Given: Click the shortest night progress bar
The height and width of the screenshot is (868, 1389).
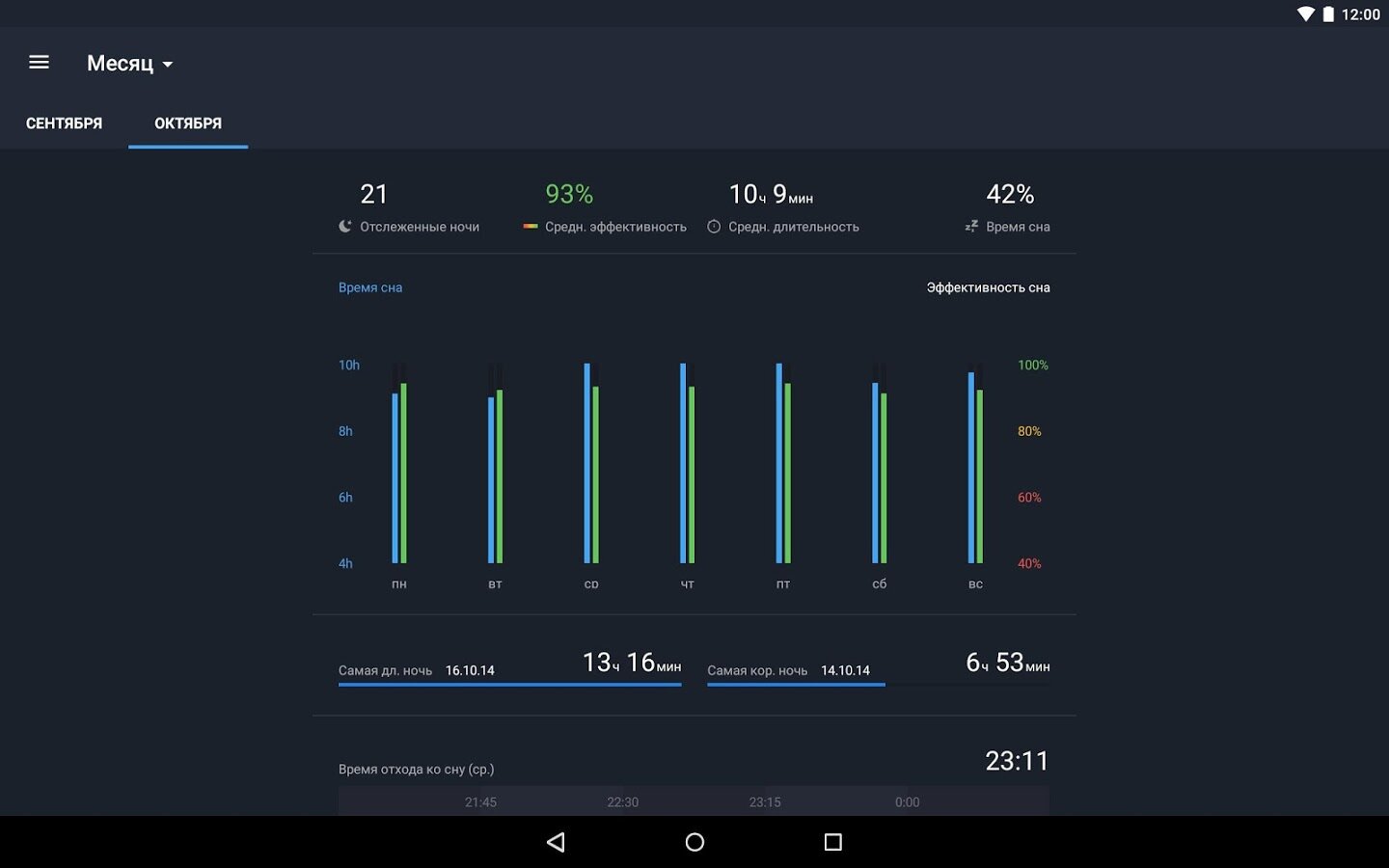Looking at the screenshot, I should coord(879,685).
